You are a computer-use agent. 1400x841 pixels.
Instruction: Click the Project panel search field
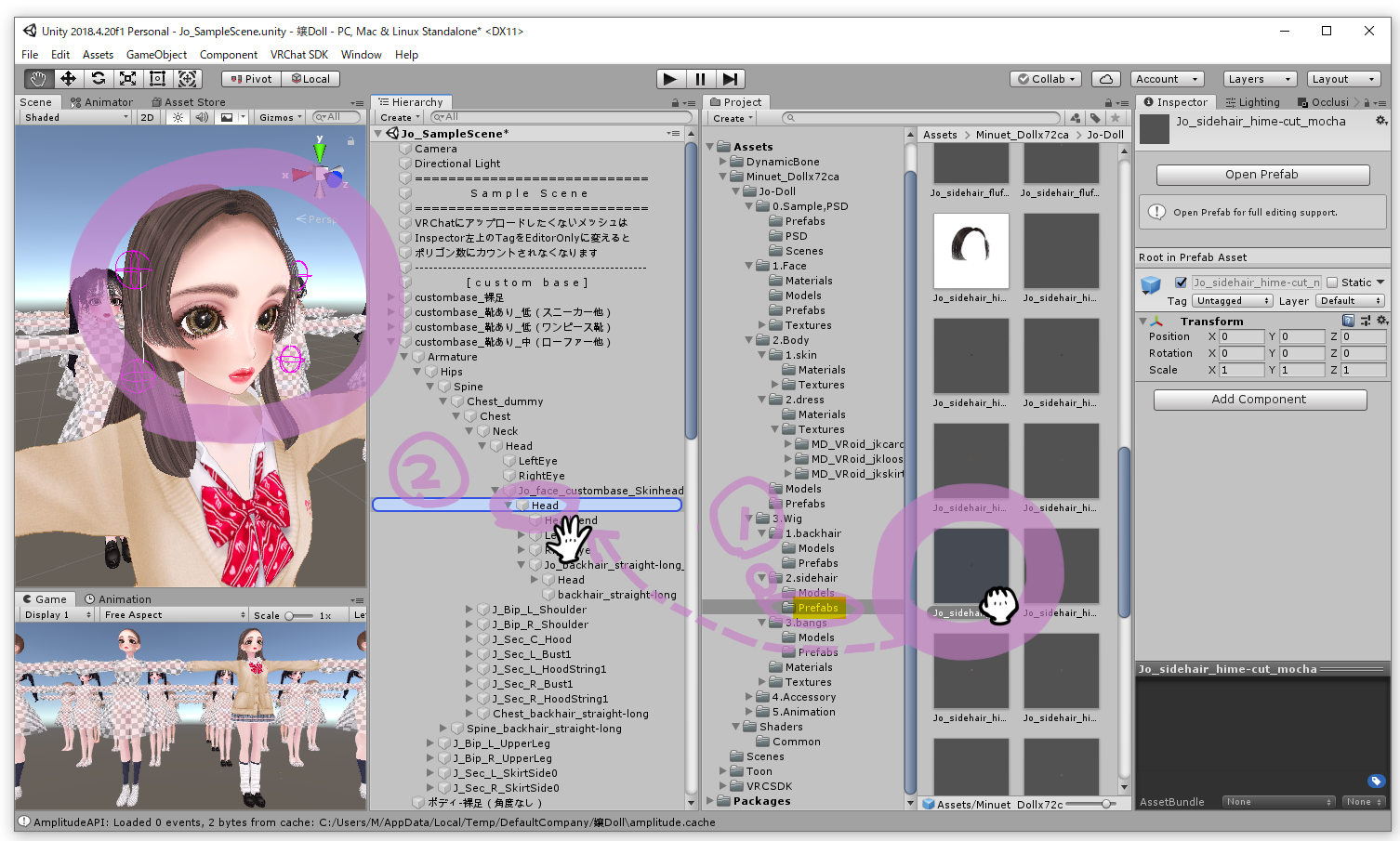tap(921, 118)
